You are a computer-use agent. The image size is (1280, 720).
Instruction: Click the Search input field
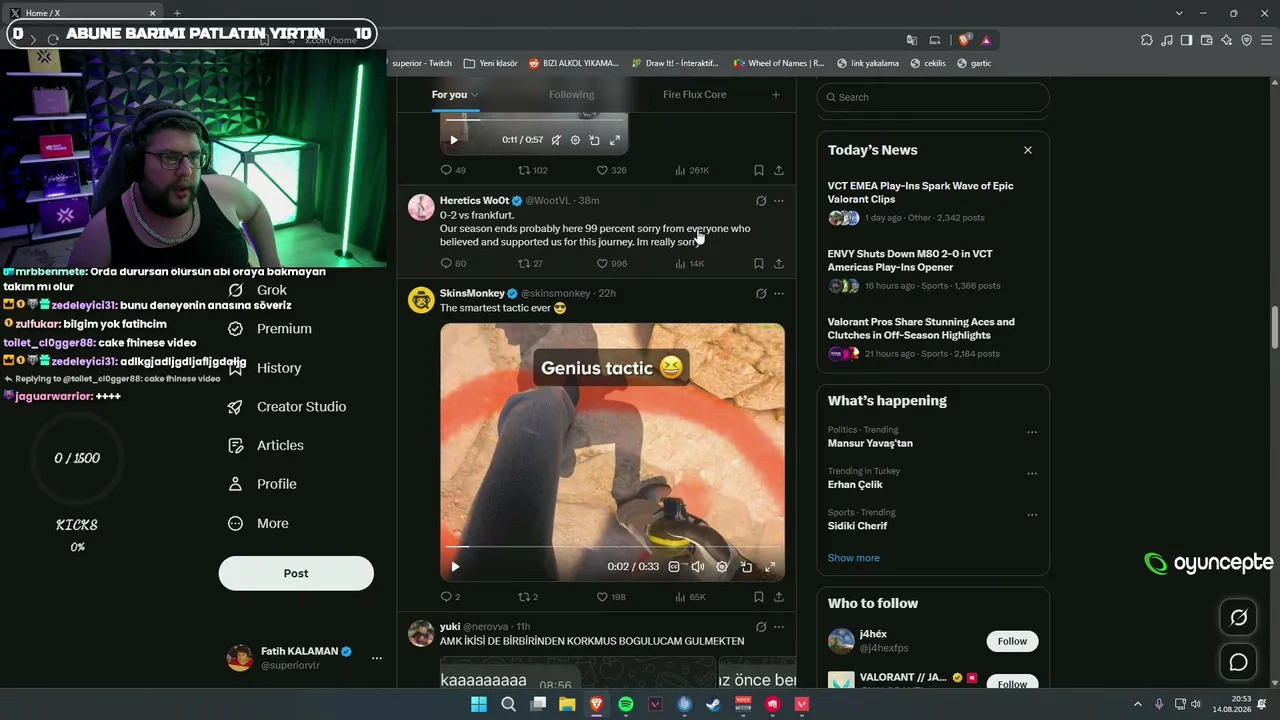(933, 97)
